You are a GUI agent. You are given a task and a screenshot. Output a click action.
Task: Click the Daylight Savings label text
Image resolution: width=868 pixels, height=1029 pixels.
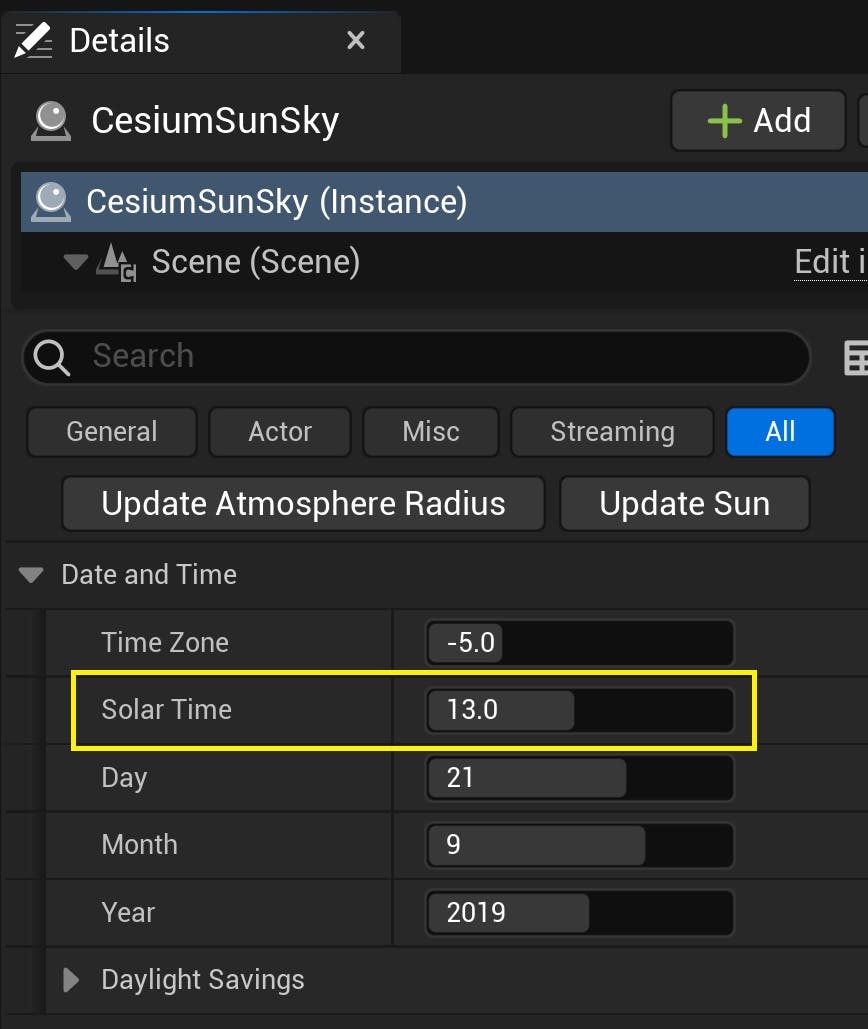pyautogui.click(x=203, y=980)
